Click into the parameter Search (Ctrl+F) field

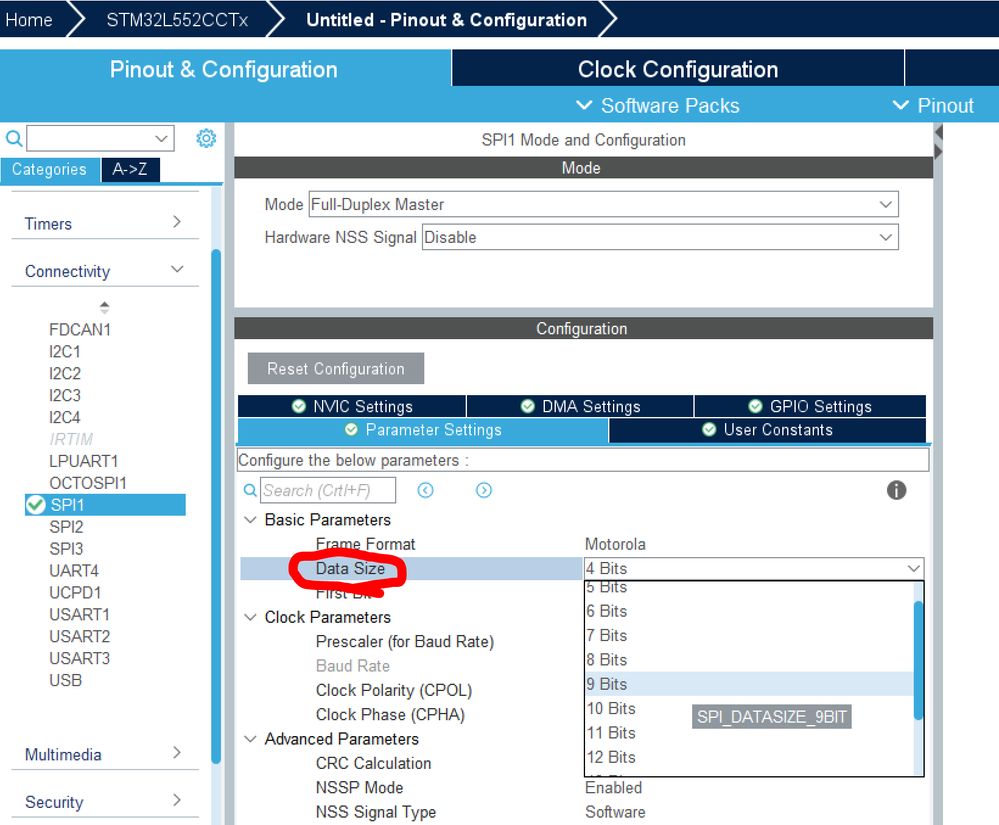coord(327,490)
